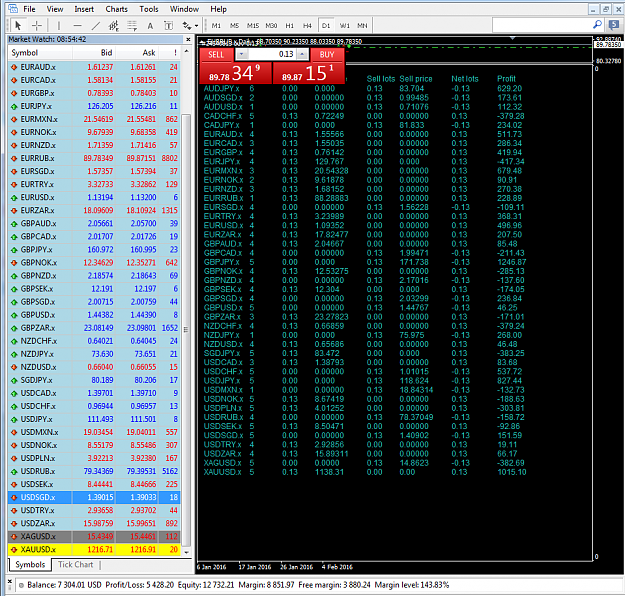
Task: Click the Market Watch vertical scrollbar thumb
Action: pyautogui.click(x=186, y=330)
